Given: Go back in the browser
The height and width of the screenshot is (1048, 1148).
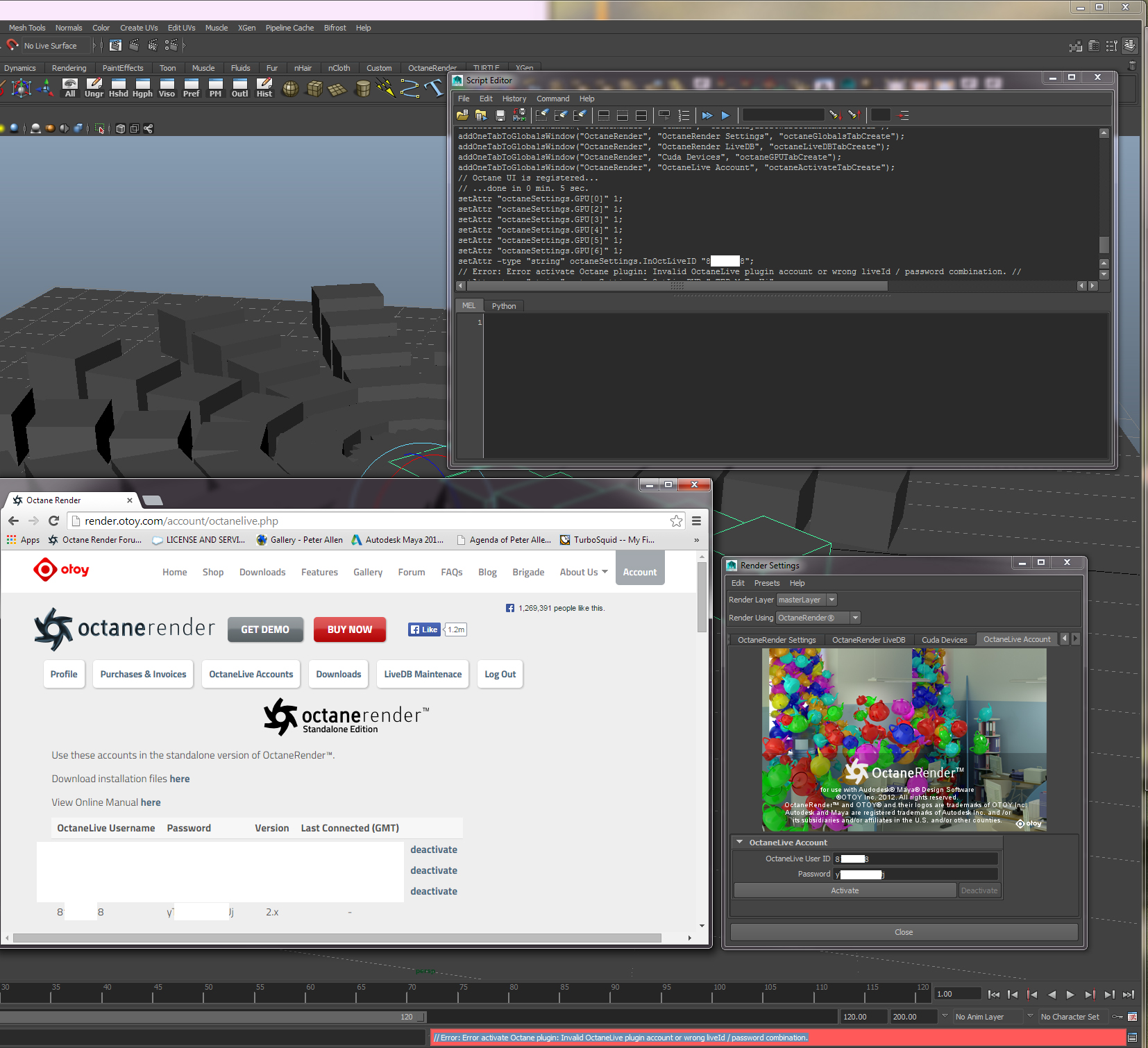Looking at the screenshot, I should (14, 521).
